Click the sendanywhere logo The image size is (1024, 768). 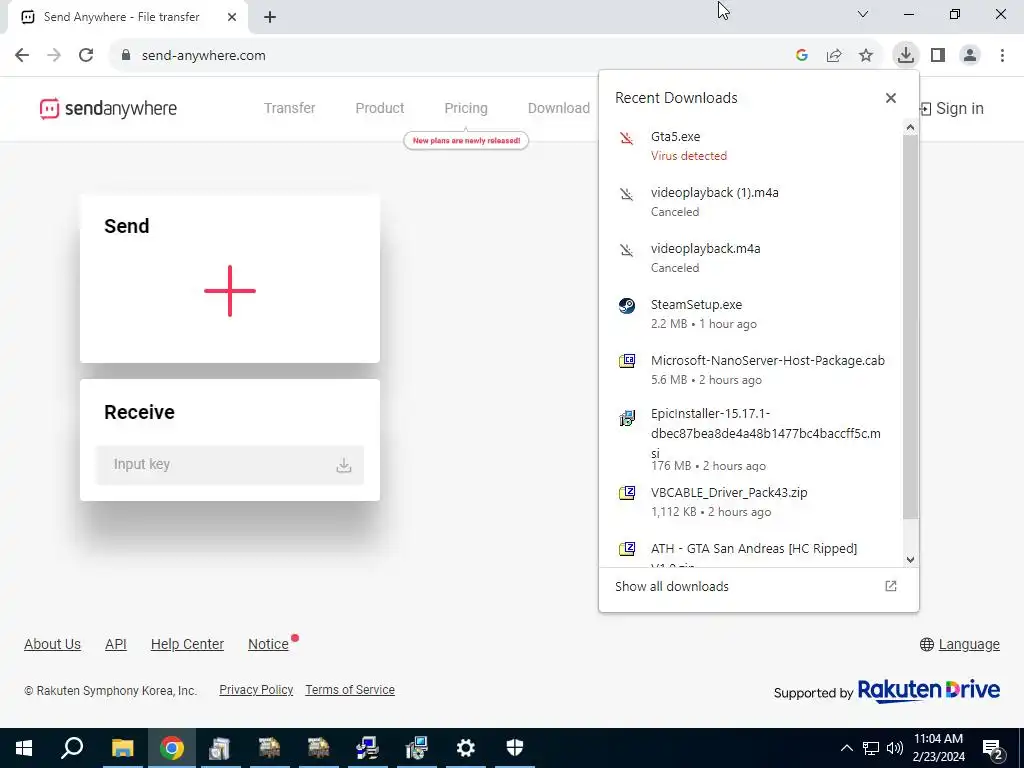click(108, 108)
